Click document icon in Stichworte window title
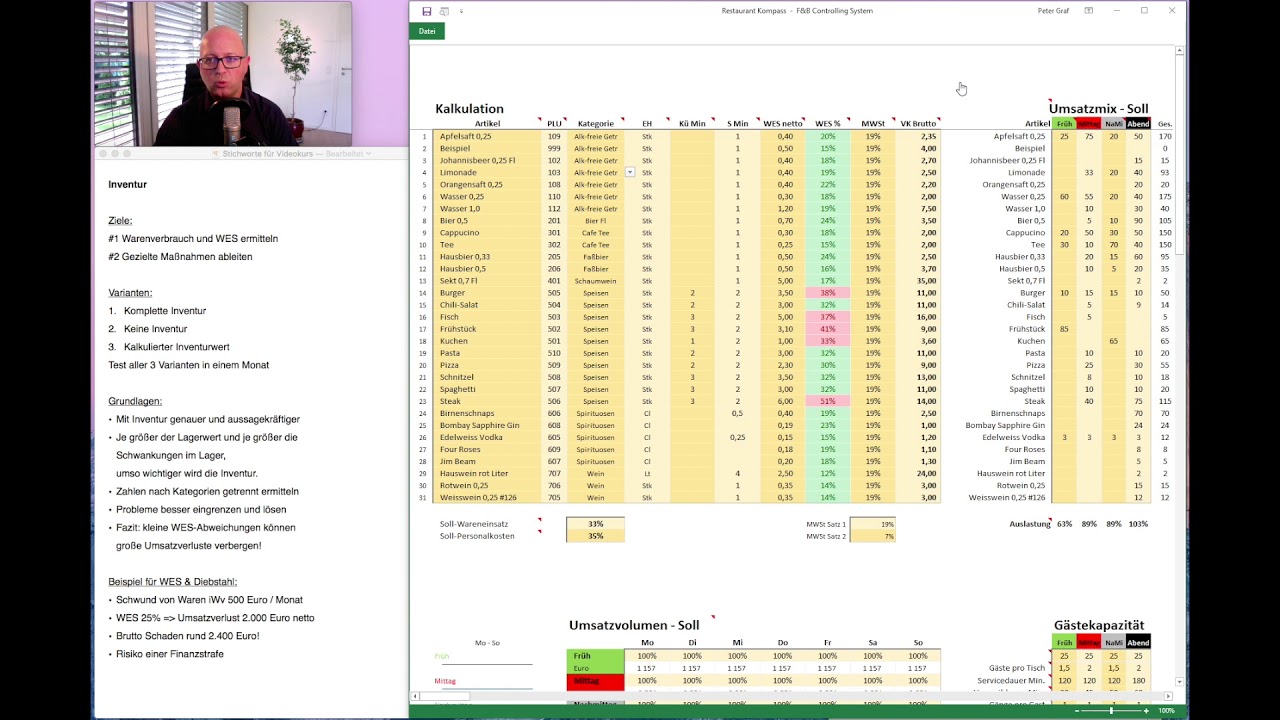The image size is (1280, 720). pyautogui.click(x=216, y=154)
